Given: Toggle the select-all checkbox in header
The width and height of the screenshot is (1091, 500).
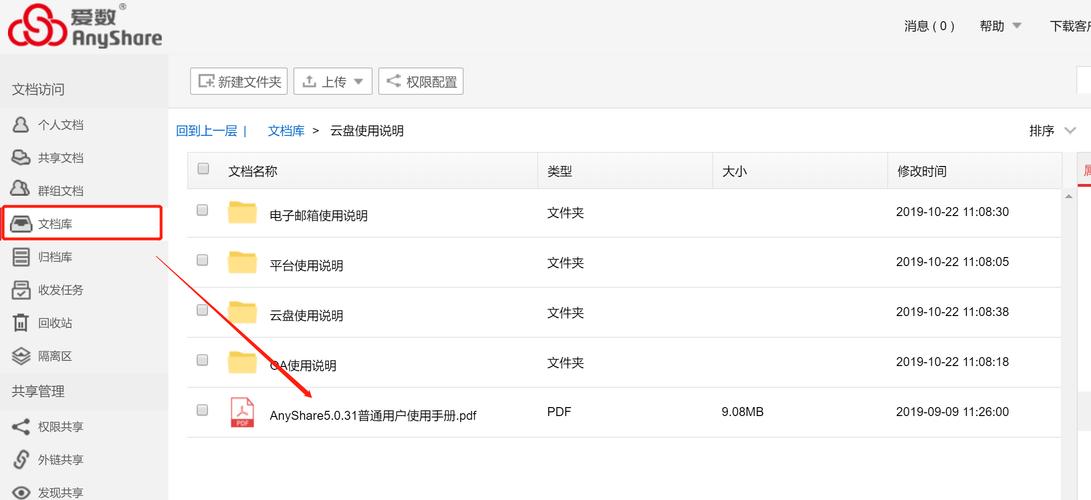Looking at the screenshot, I should tap(203, 168).
